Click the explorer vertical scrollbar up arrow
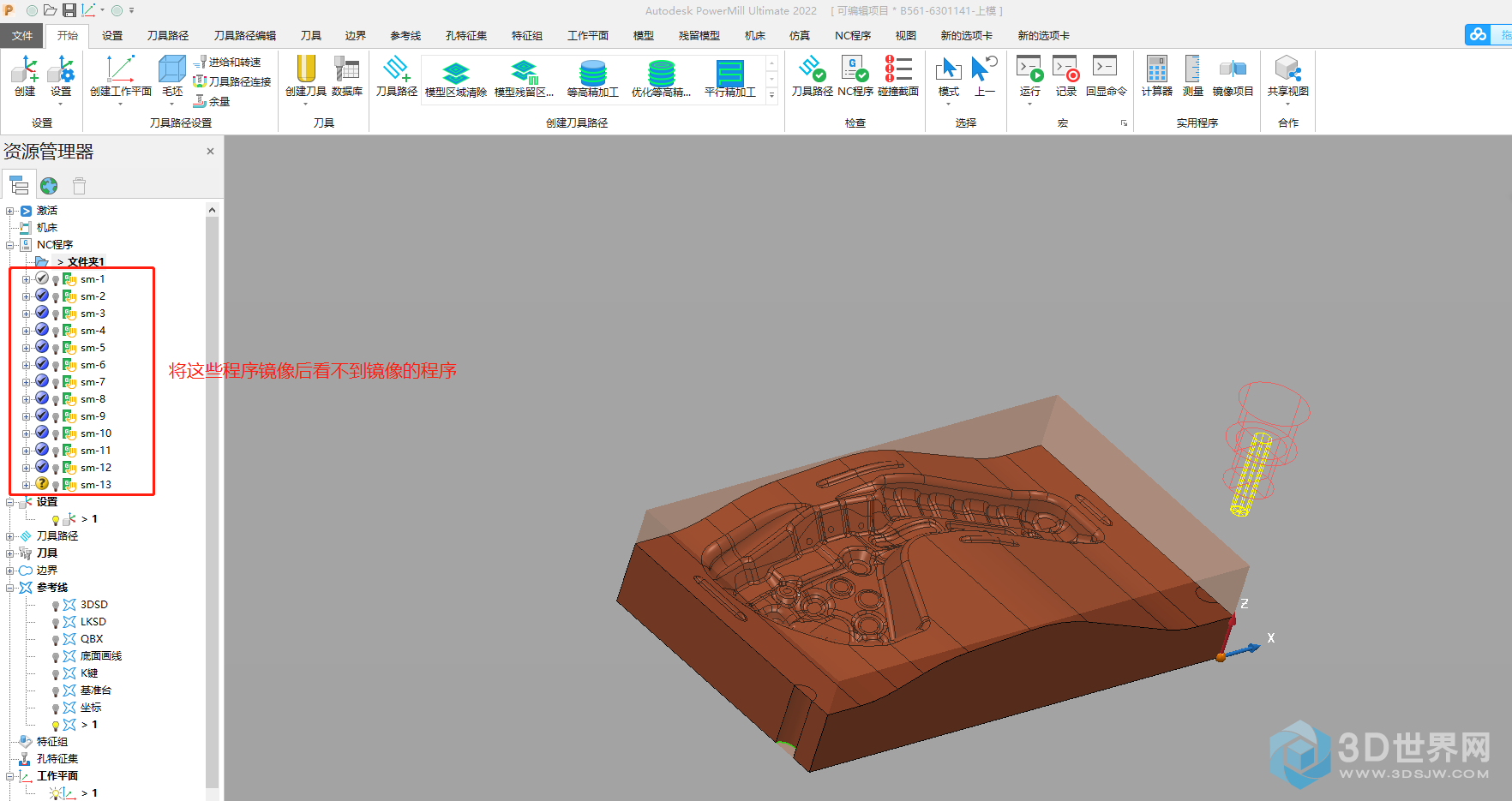The image size is (1512, 801). point(212,210)
